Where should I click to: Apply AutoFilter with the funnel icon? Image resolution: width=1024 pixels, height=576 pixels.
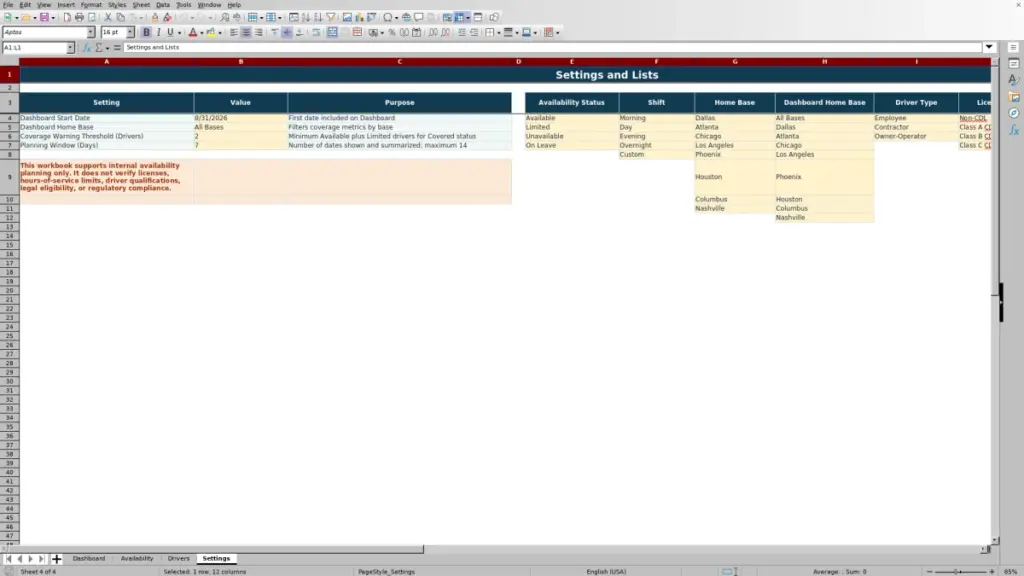point(330,18)
